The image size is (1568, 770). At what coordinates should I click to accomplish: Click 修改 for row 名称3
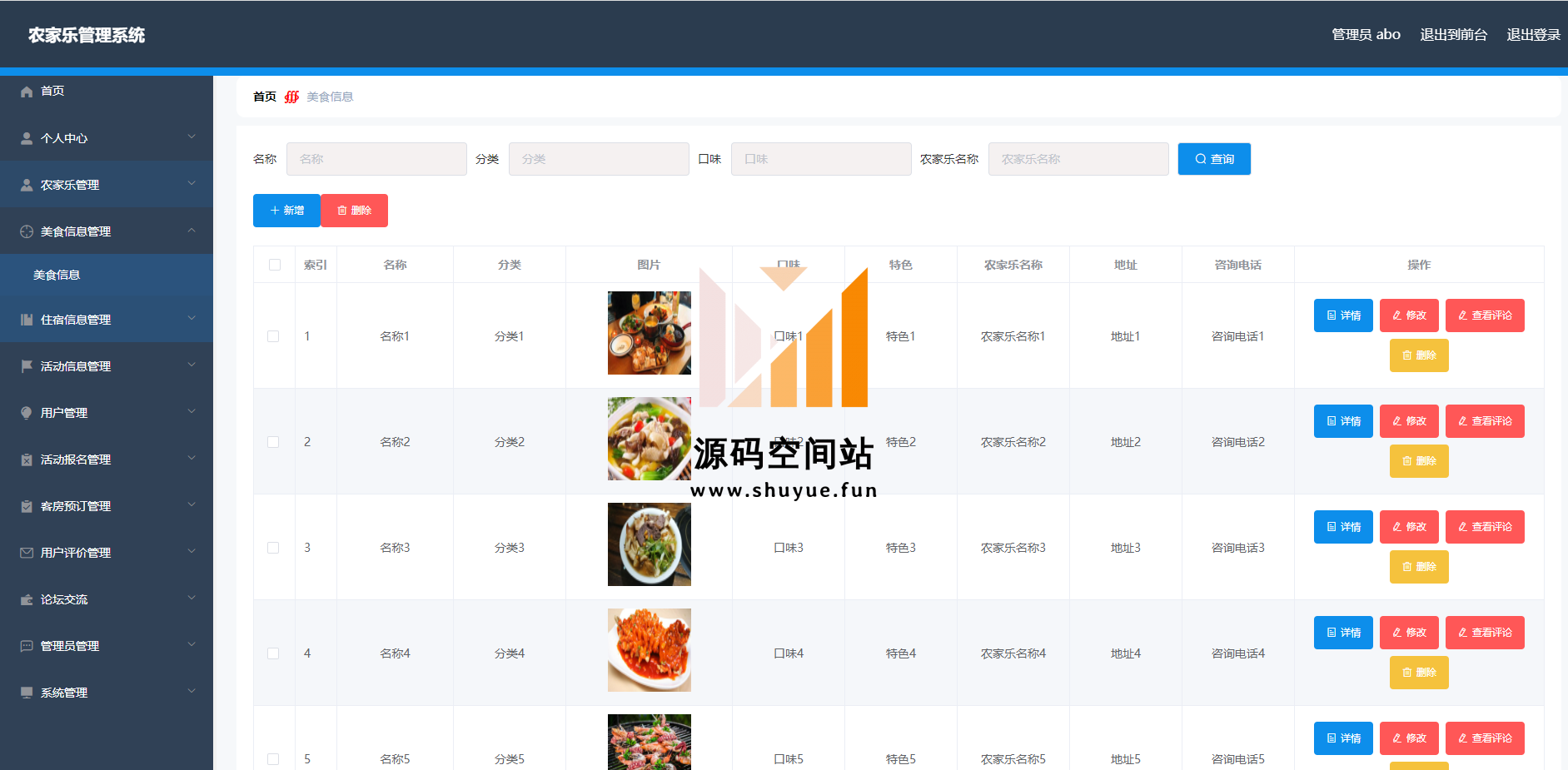1409,527
